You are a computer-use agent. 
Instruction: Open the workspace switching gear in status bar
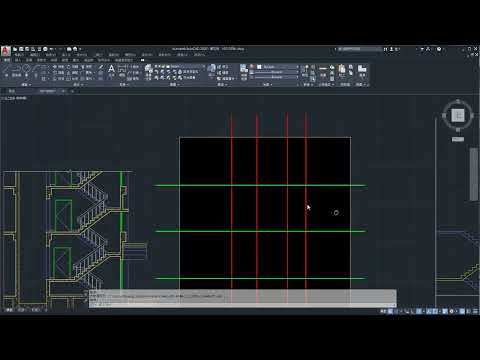click(451, 311)
